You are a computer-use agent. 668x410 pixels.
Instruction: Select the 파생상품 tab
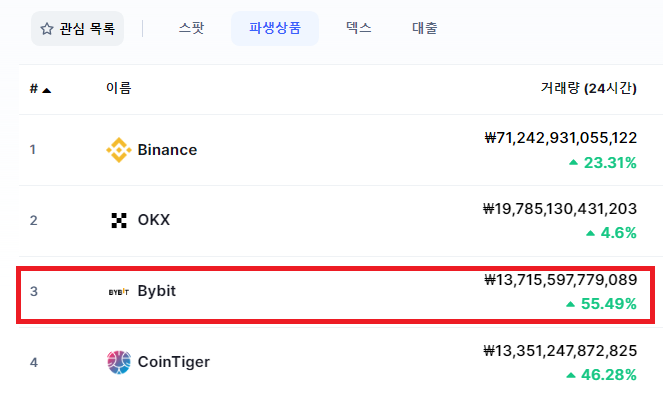click(x=275, y=29)
